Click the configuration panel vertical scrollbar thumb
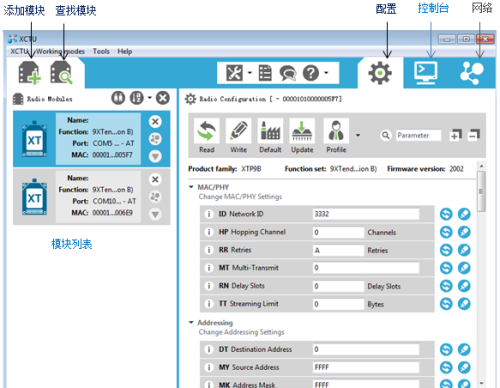 (481, 191)
